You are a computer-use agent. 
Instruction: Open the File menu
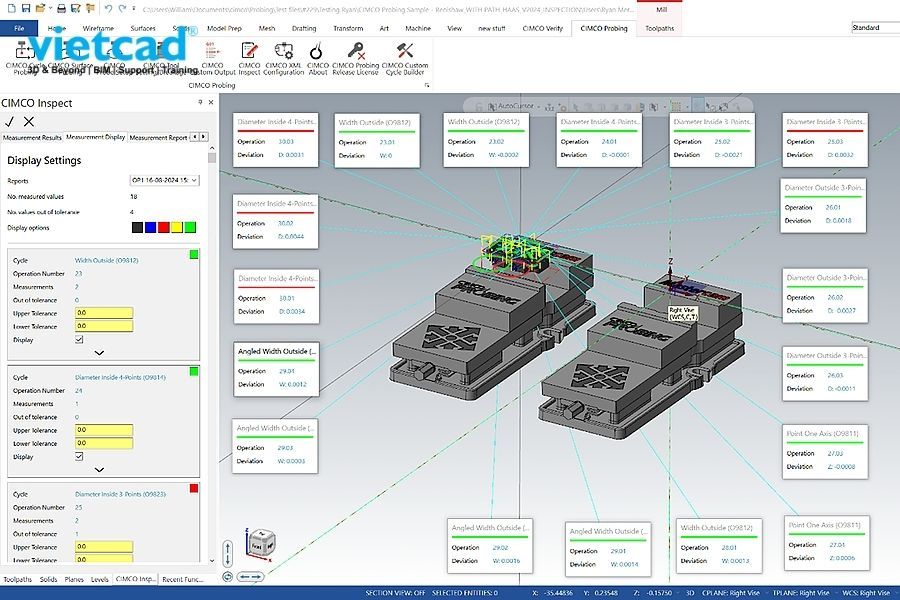19,28
